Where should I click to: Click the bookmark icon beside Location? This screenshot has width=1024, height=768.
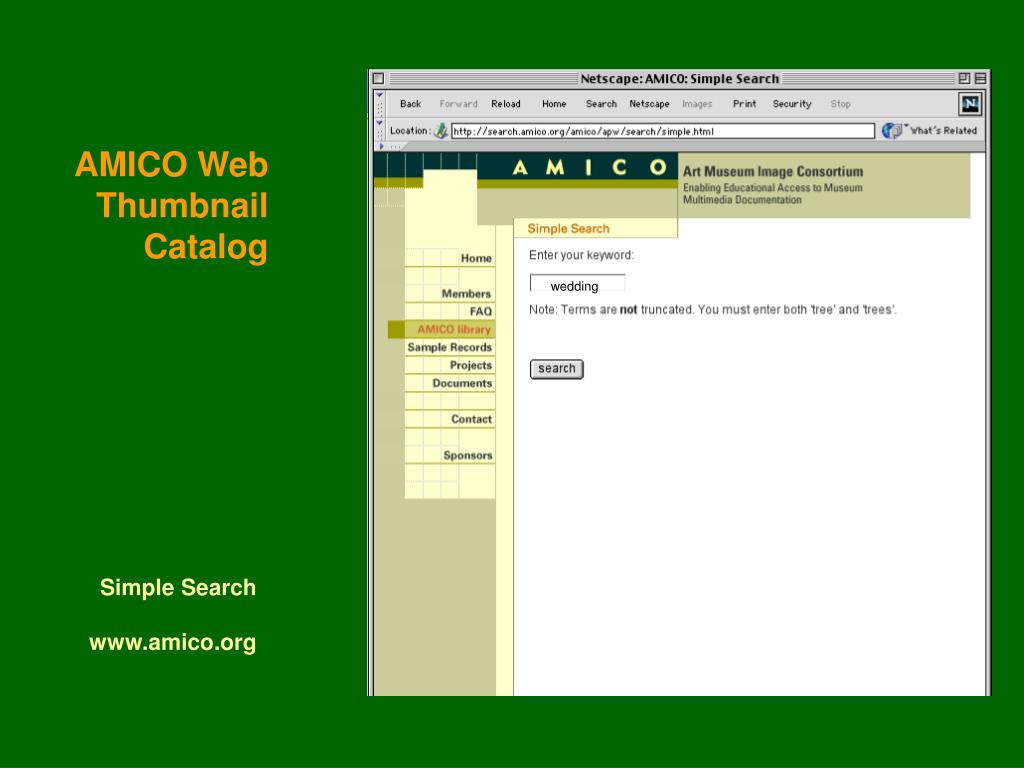pos(441,131)
